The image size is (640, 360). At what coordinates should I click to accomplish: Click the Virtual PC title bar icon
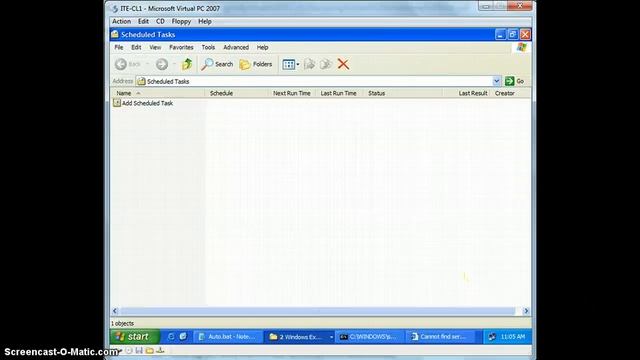[x=115, y=8]
